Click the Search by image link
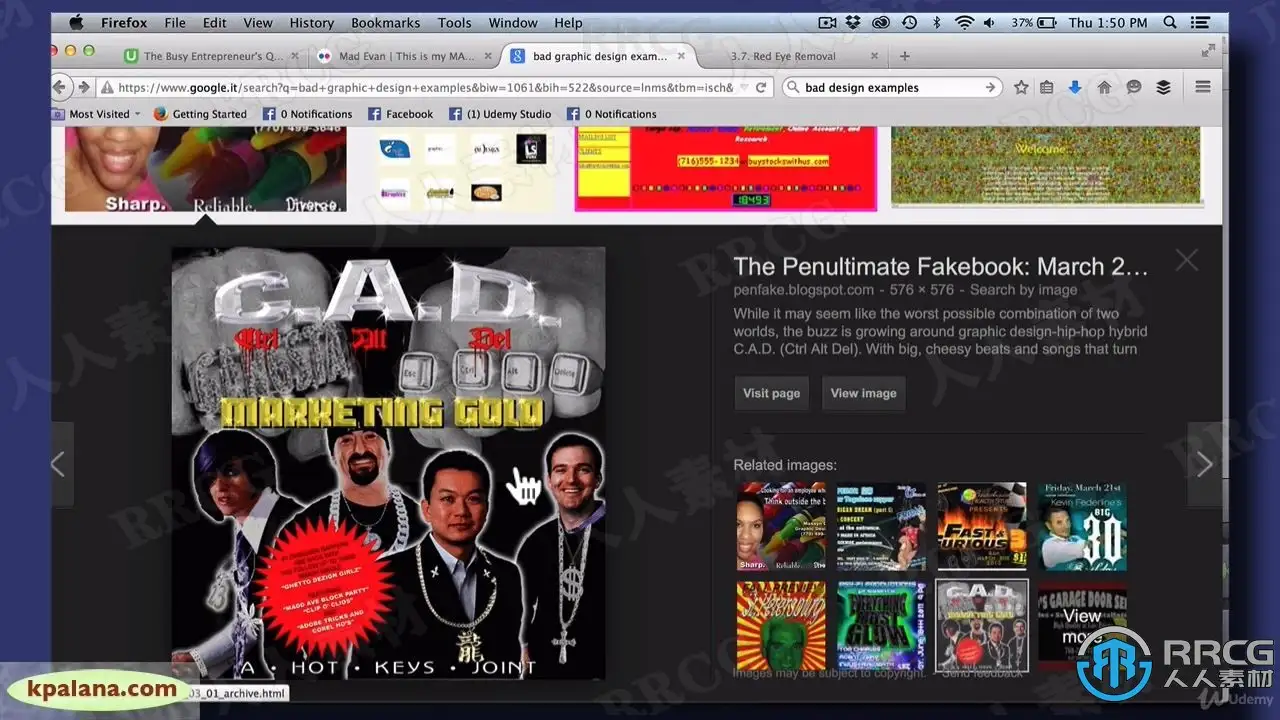 [x=1024, y=290]
